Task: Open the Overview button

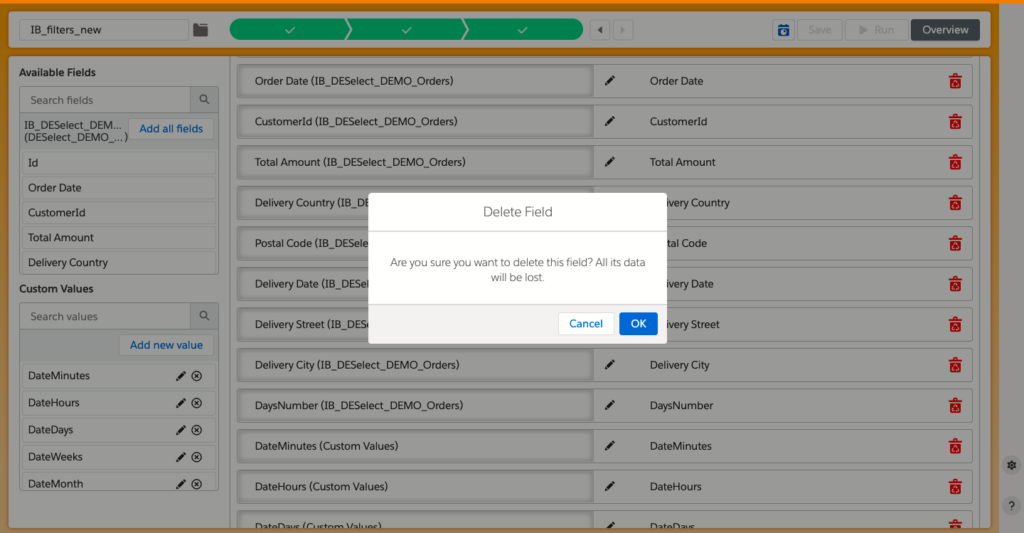Action: point(945,30)
